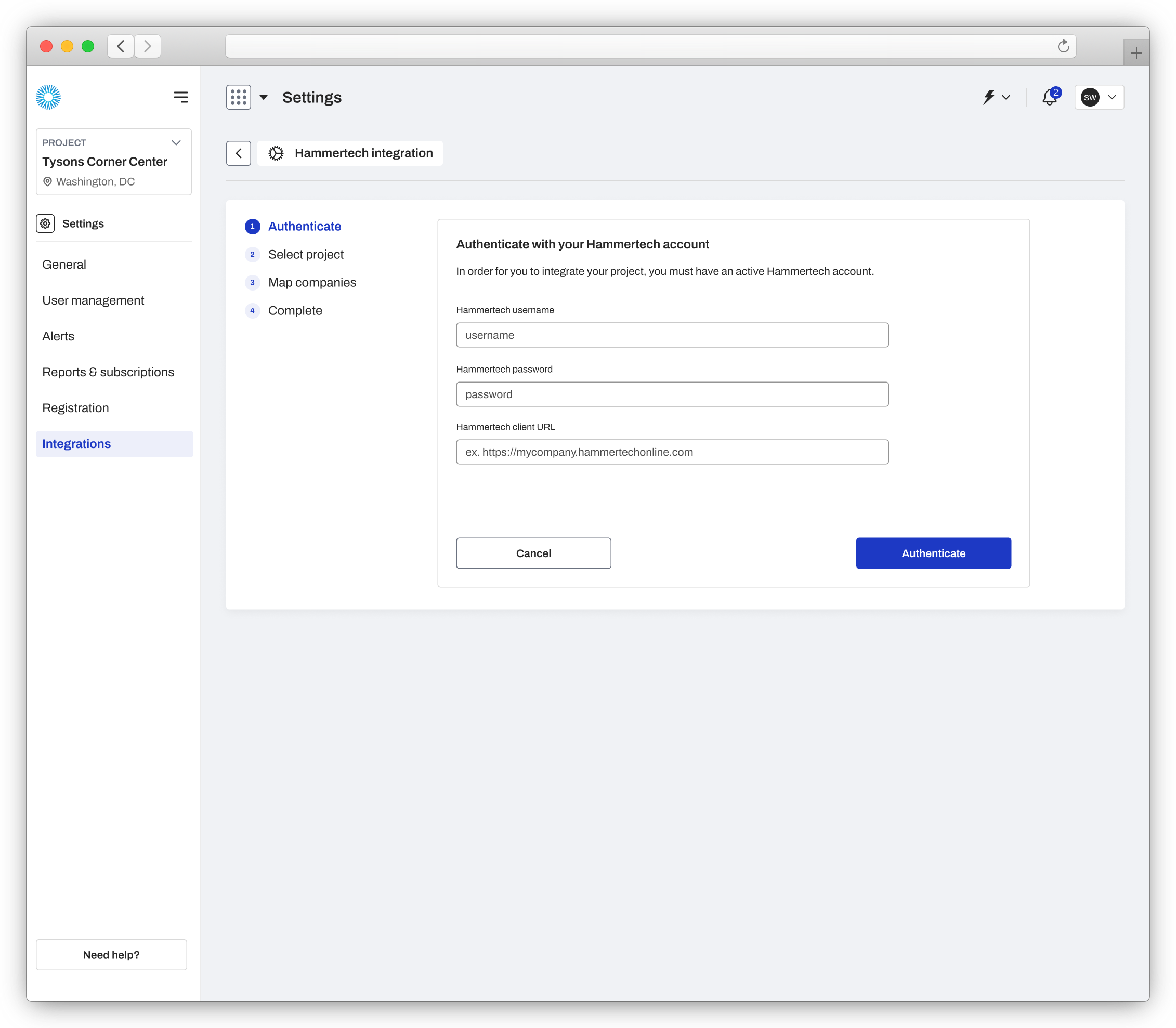Screen dimensions: 1176x1028
Task: Collapse the sidebar with hamburger icon
Action: (x=181, y=97)
